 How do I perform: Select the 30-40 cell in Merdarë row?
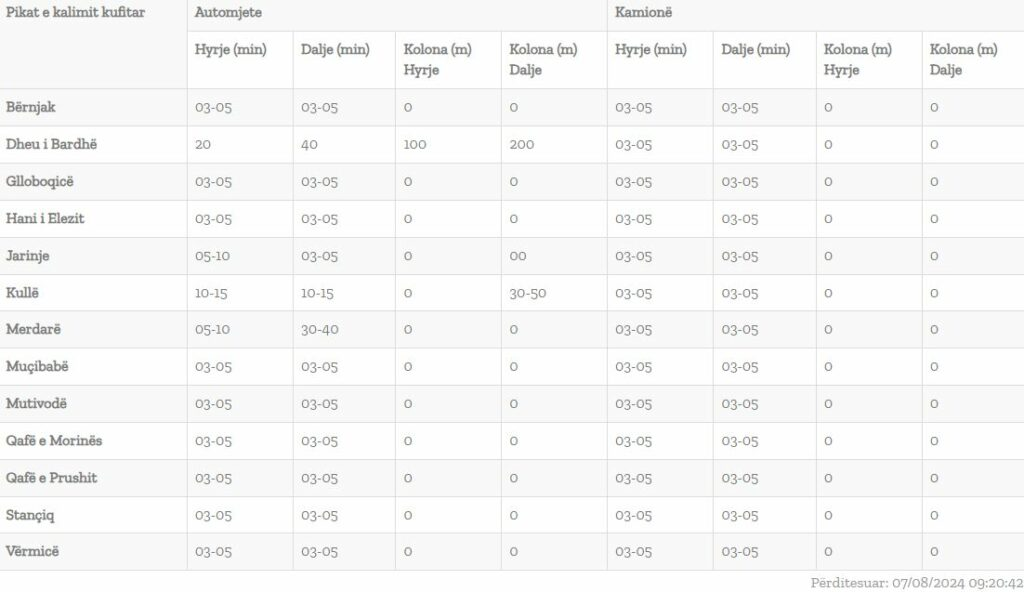[x=320, y=329]
